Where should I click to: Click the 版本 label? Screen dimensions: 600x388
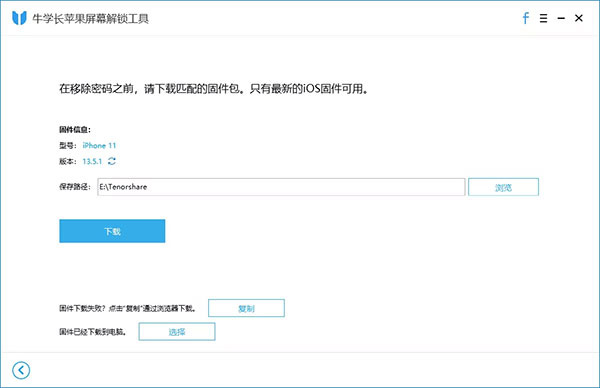pos(68,161)
